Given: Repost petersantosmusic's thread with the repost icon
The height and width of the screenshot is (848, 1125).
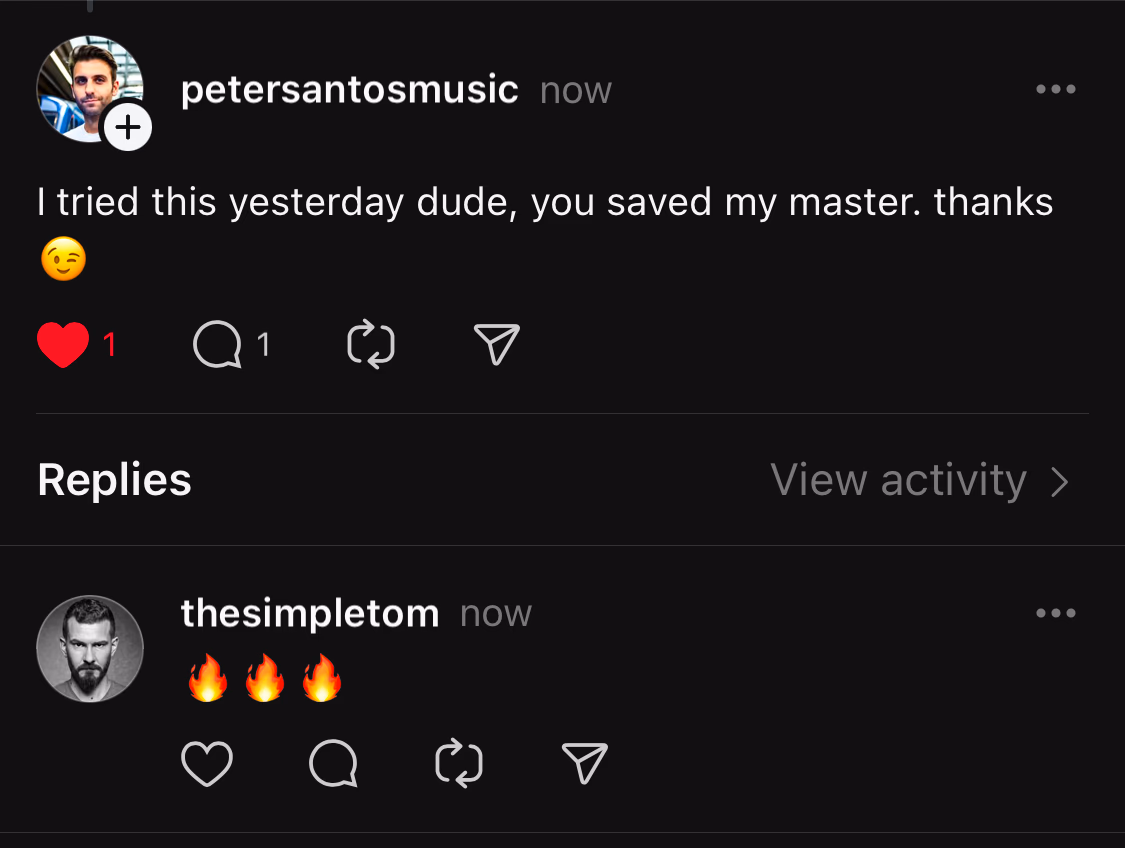Looking at the screenshot, I should (x=370, y=344).
